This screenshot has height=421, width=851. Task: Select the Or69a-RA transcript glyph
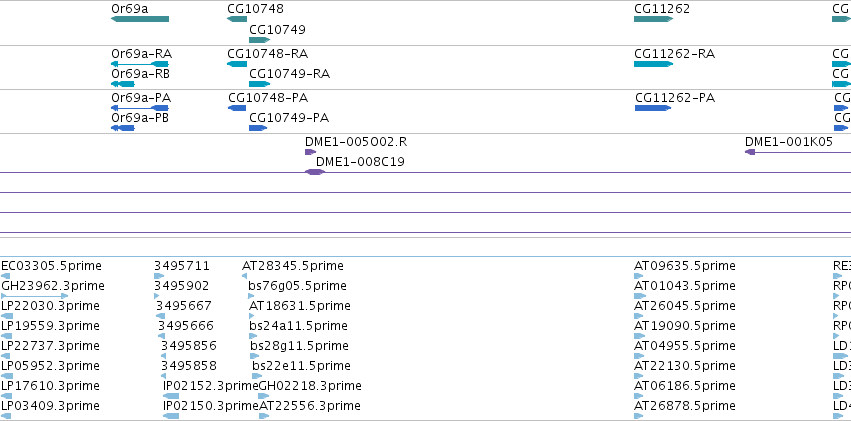coord(139,64)
